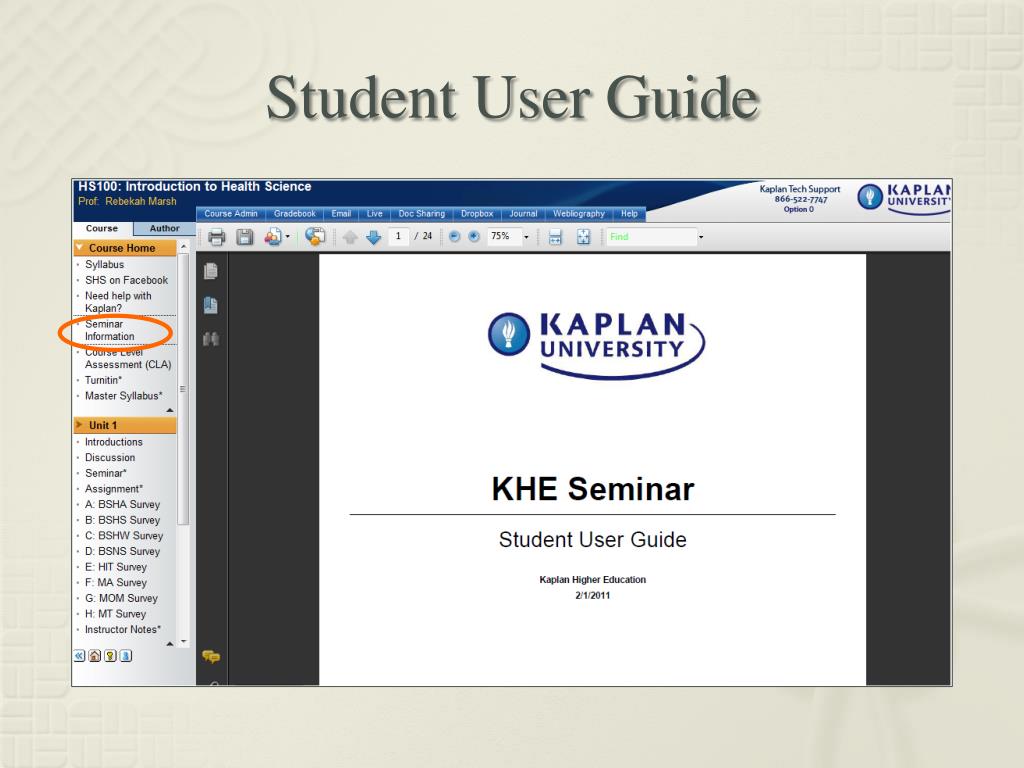The height and width of the screenshot is (768, 1024).
Task: Click the zoom in plus button
Action: point(474,236)
